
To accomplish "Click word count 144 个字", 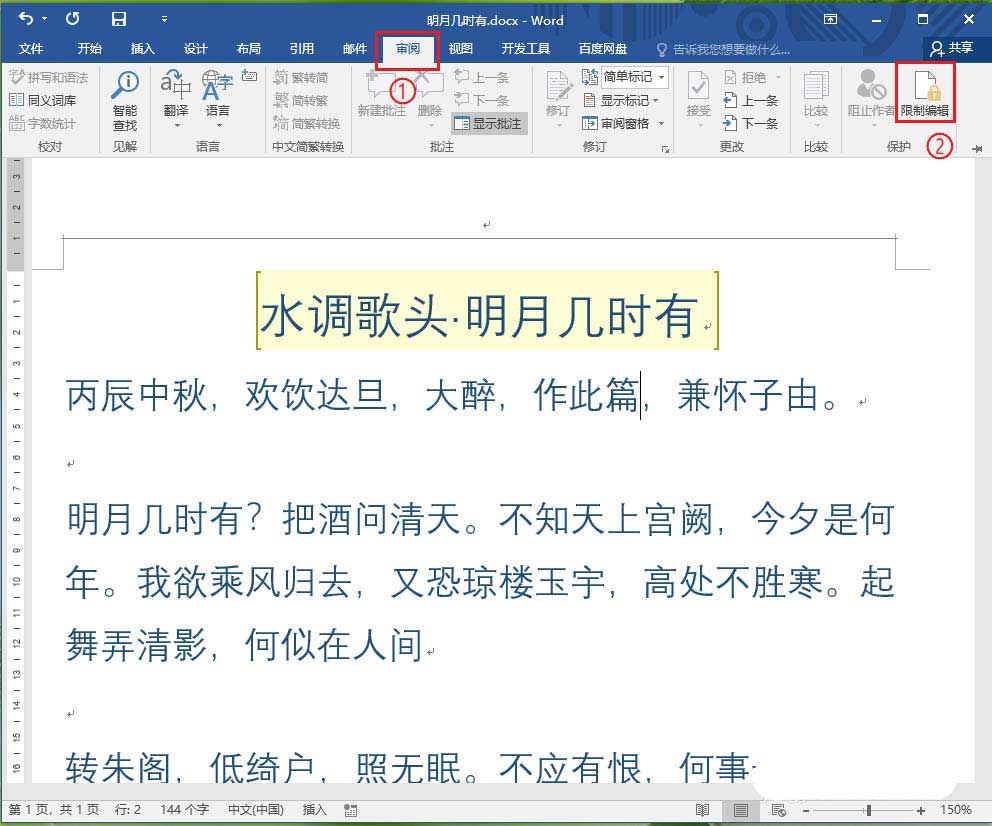I will coord(184,810).
